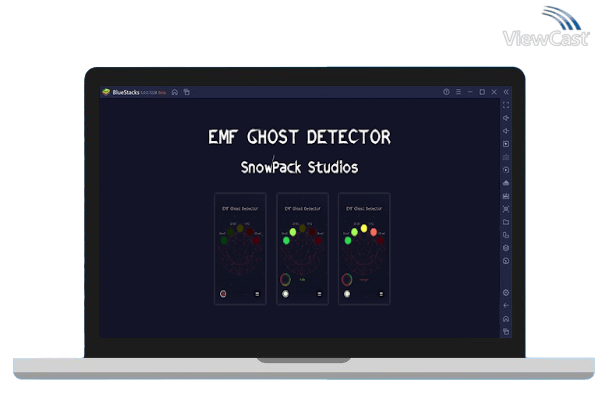Open Android recent apps icon at sidebar bottom
The height and width of the screenshot is (414, 602).
click(506, 332)
